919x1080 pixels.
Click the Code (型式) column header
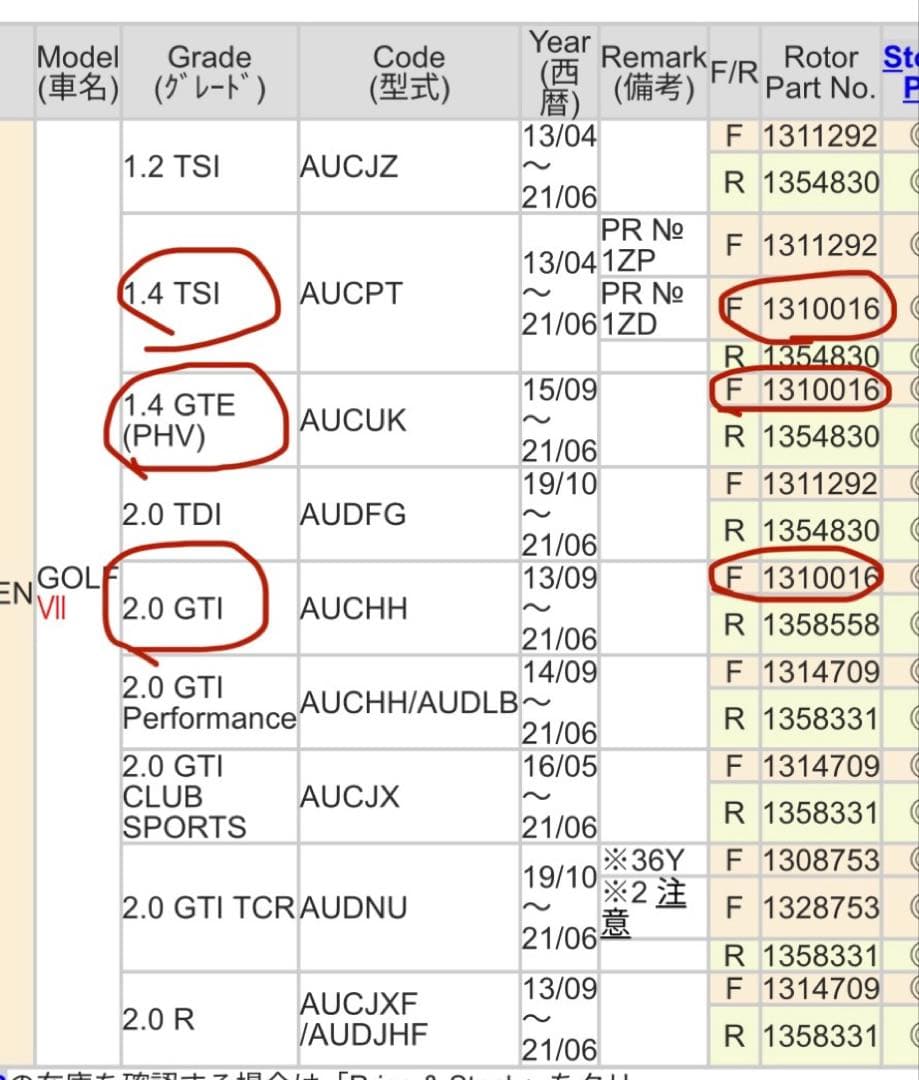[x=408, y=72]
